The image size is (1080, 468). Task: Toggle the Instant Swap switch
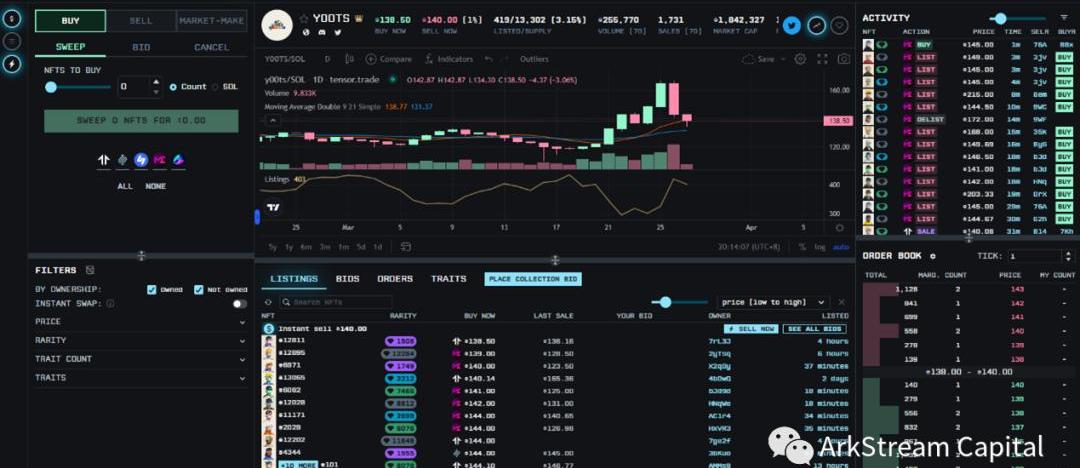[239, 303]
